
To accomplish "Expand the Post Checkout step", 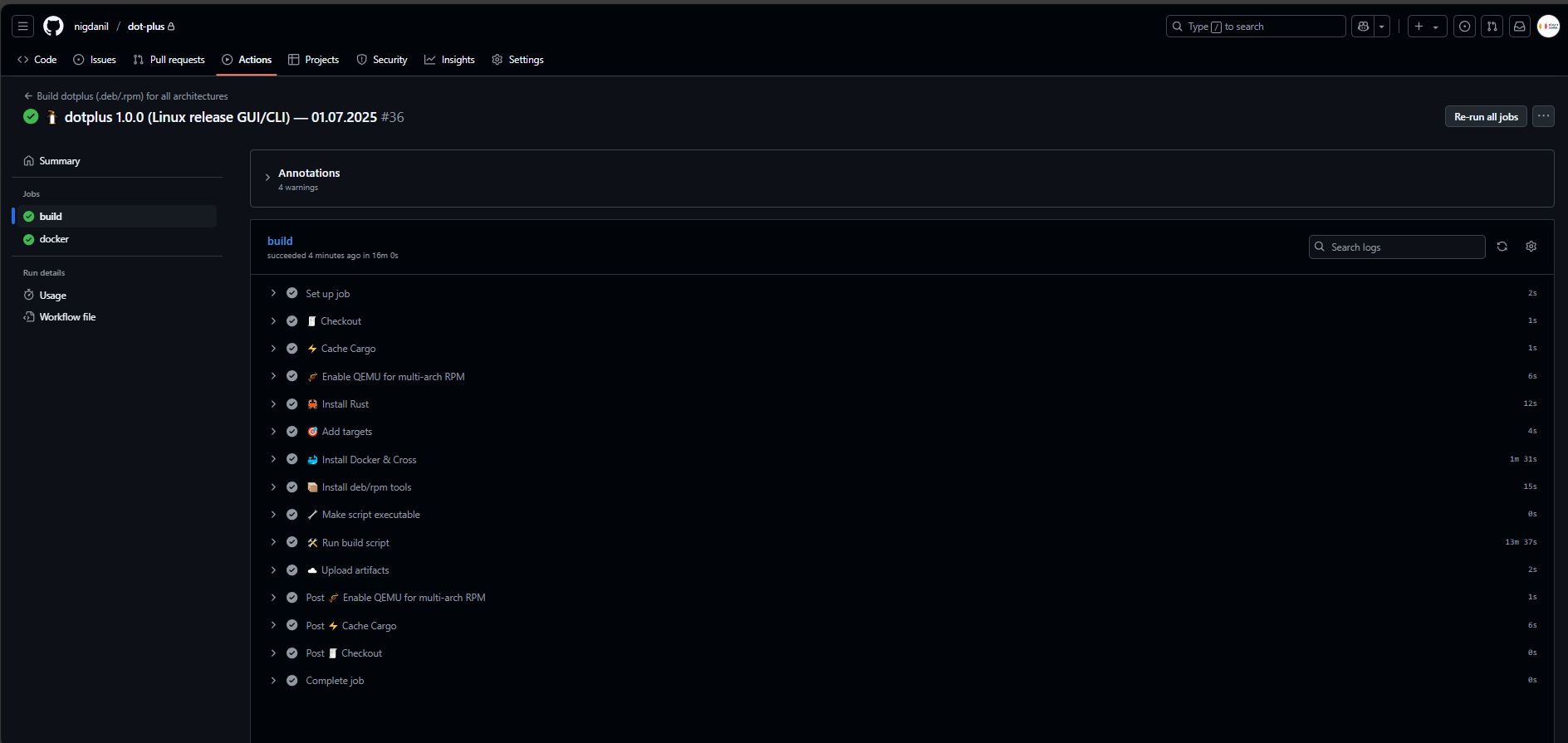I will pyautogui.click(x=902, y=653).
